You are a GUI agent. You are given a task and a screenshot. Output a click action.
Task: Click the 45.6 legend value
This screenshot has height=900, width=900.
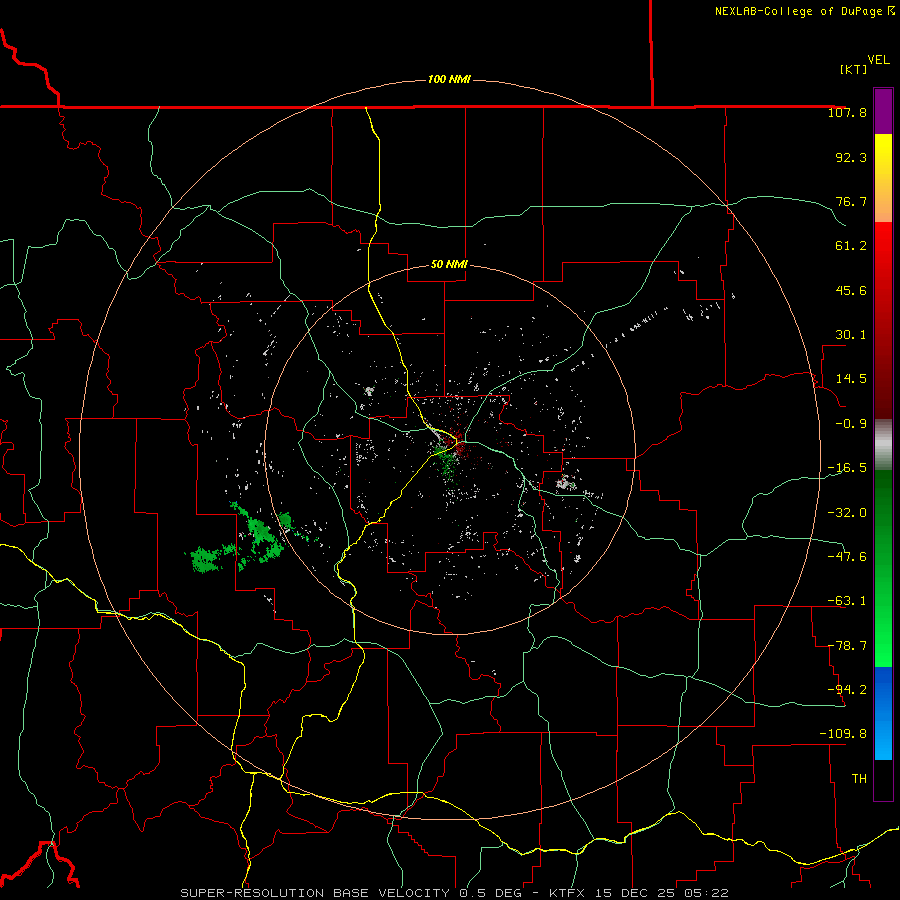851,290
